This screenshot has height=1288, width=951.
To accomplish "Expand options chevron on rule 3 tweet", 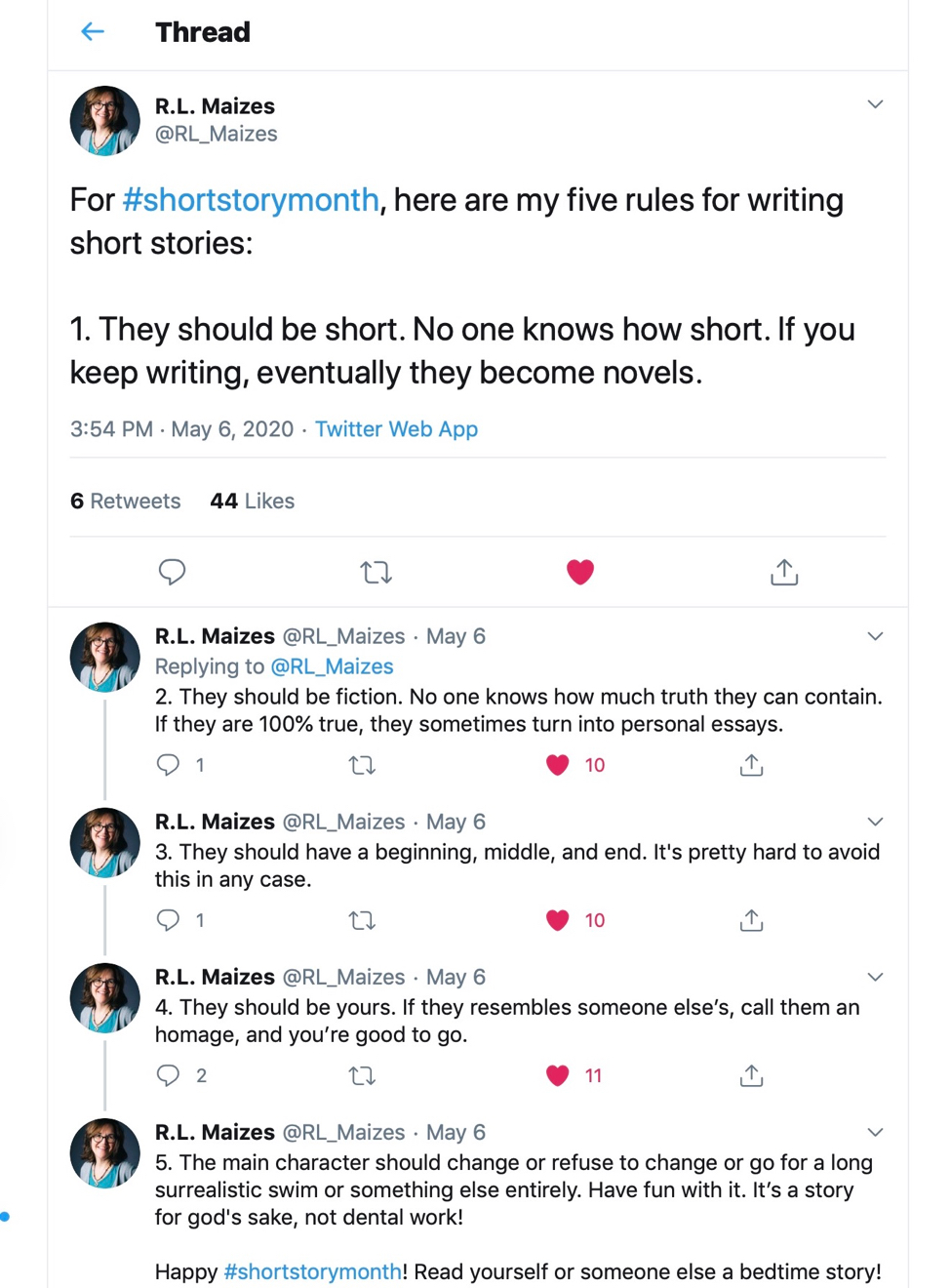I will click(x=875, y=822).
